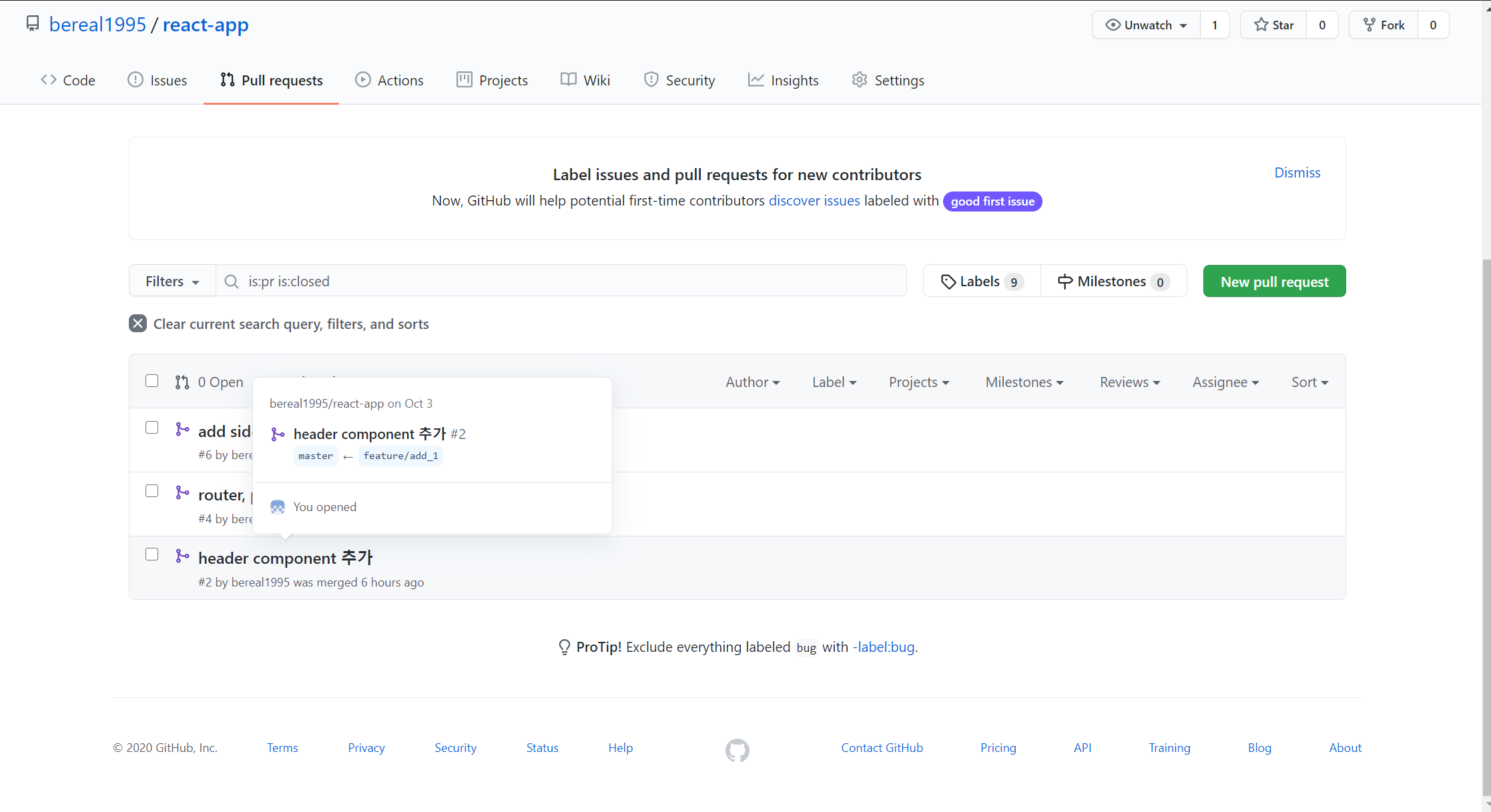The height and width of the screenshot is (812, 1491).
Task: Click the repository book icon beside bereal1995
Action: (x=32, y=24)
